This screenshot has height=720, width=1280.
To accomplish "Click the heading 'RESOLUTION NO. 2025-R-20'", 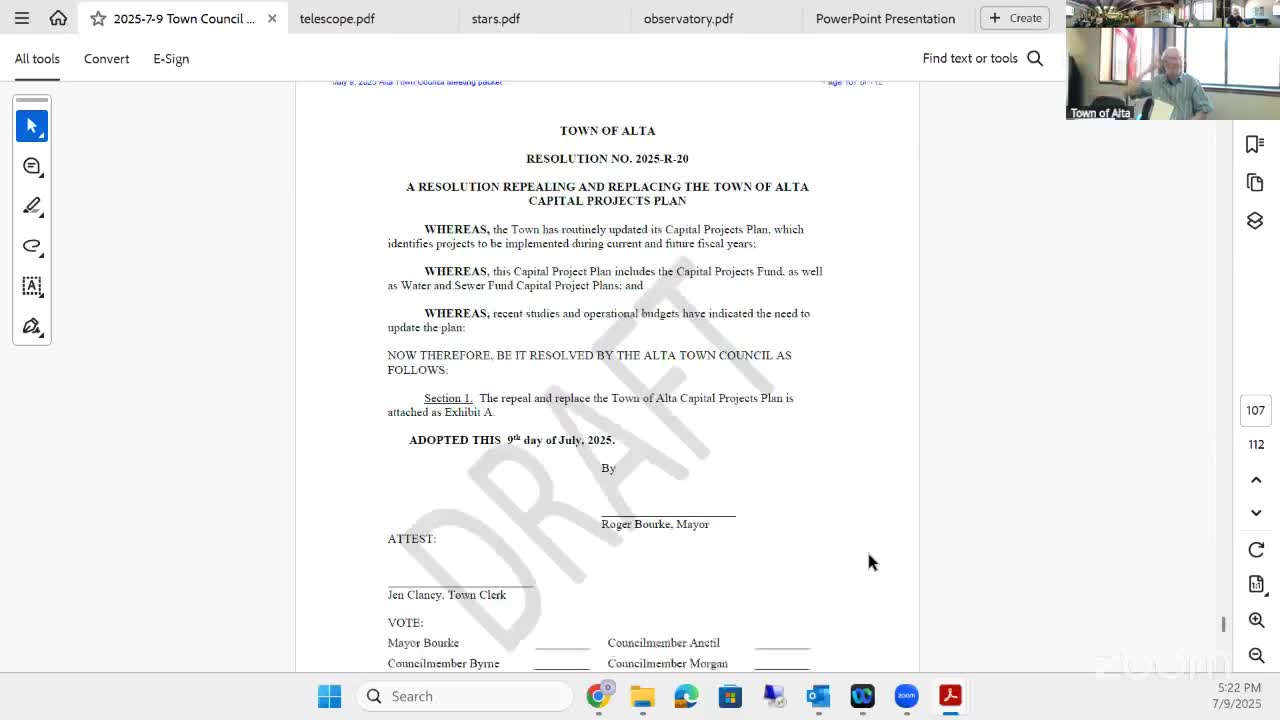I will point(607,159).
